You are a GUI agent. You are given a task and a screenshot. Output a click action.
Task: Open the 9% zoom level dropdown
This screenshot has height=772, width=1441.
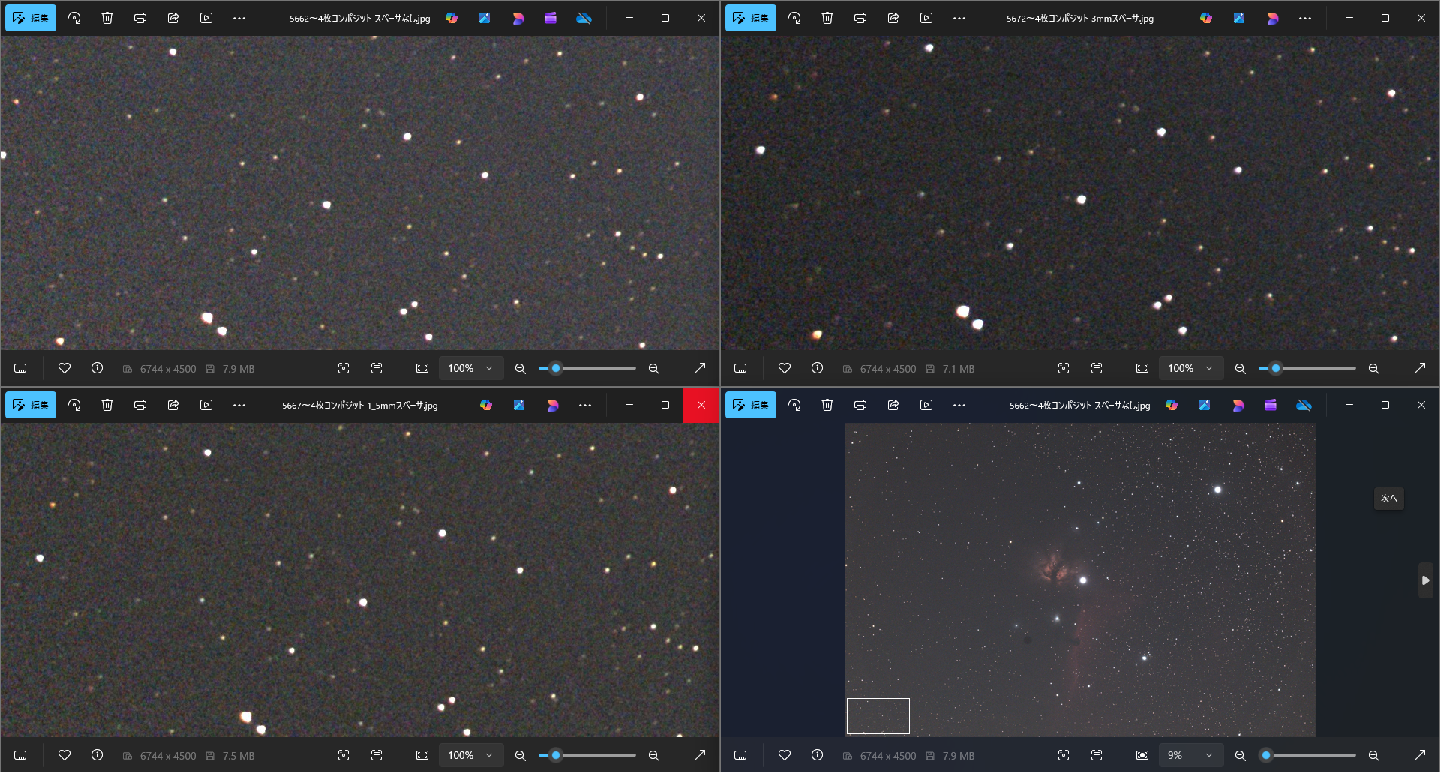[1190, 755]
